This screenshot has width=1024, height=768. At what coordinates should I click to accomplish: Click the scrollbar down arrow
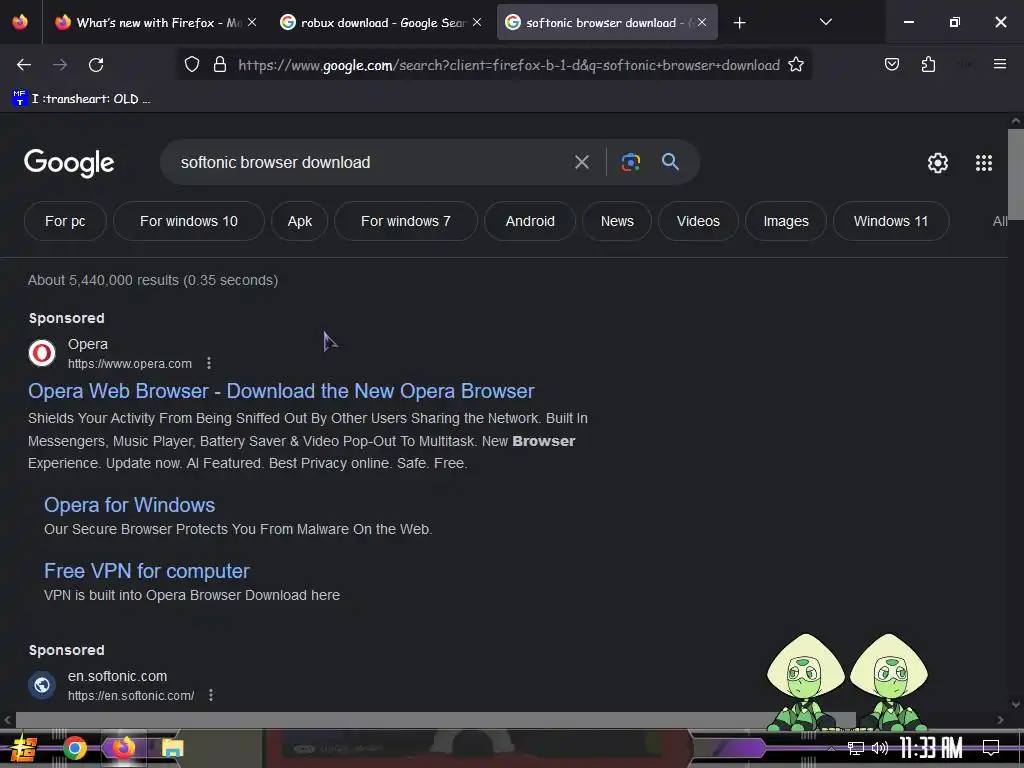(1016, 704)
